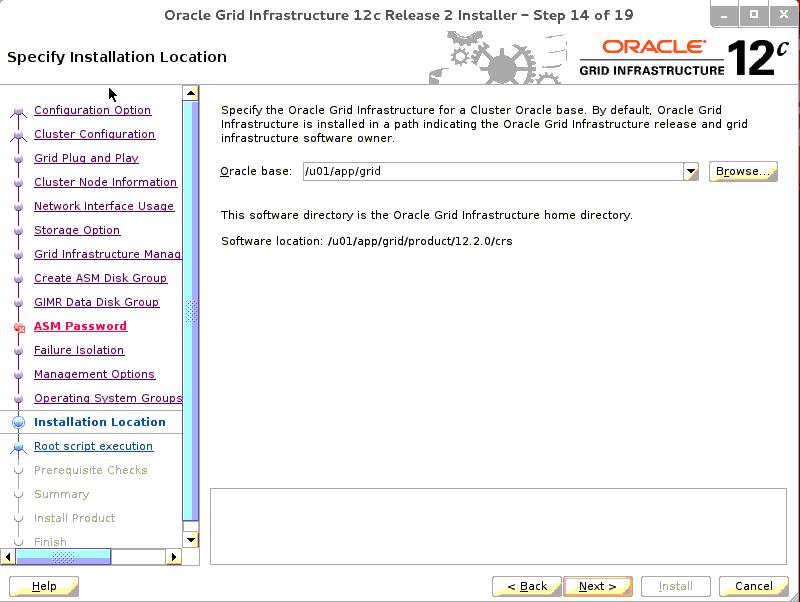The width and height of the screenshot is (800, 602).
Task: Click the Oracle base path field
Action: [x=493, y=171]
